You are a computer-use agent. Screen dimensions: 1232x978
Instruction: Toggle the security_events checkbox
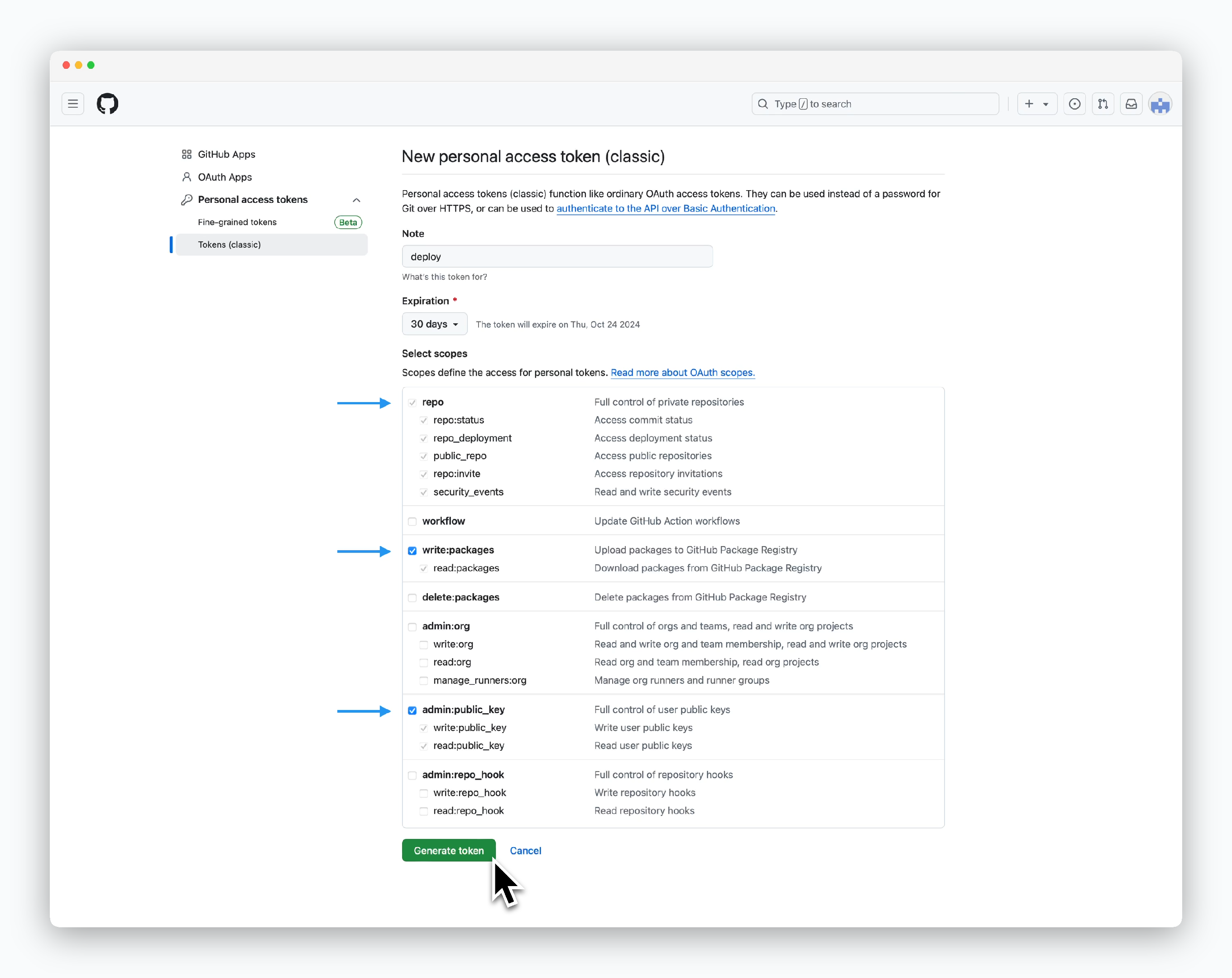(x=423, y=492)
